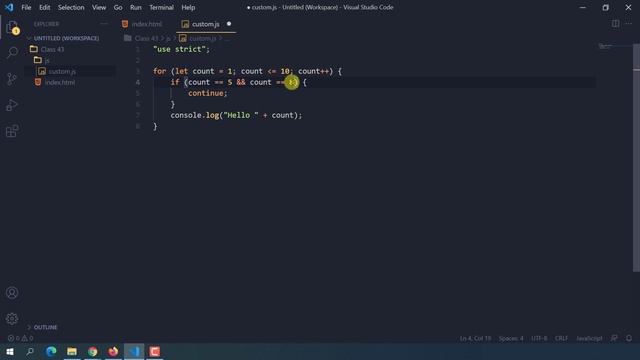Open the Search view in activity bar
This screenshot has height=360, width=640.
click(x=12, y=53)
